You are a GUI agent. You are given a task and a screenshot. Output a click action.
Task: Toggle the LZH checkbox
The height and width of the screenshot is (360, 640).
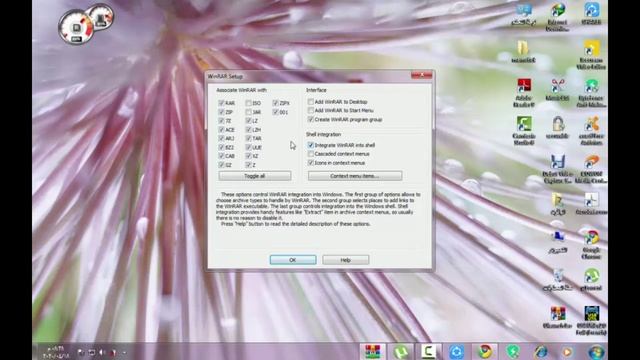pyautogui.click(x=248, y=129)
